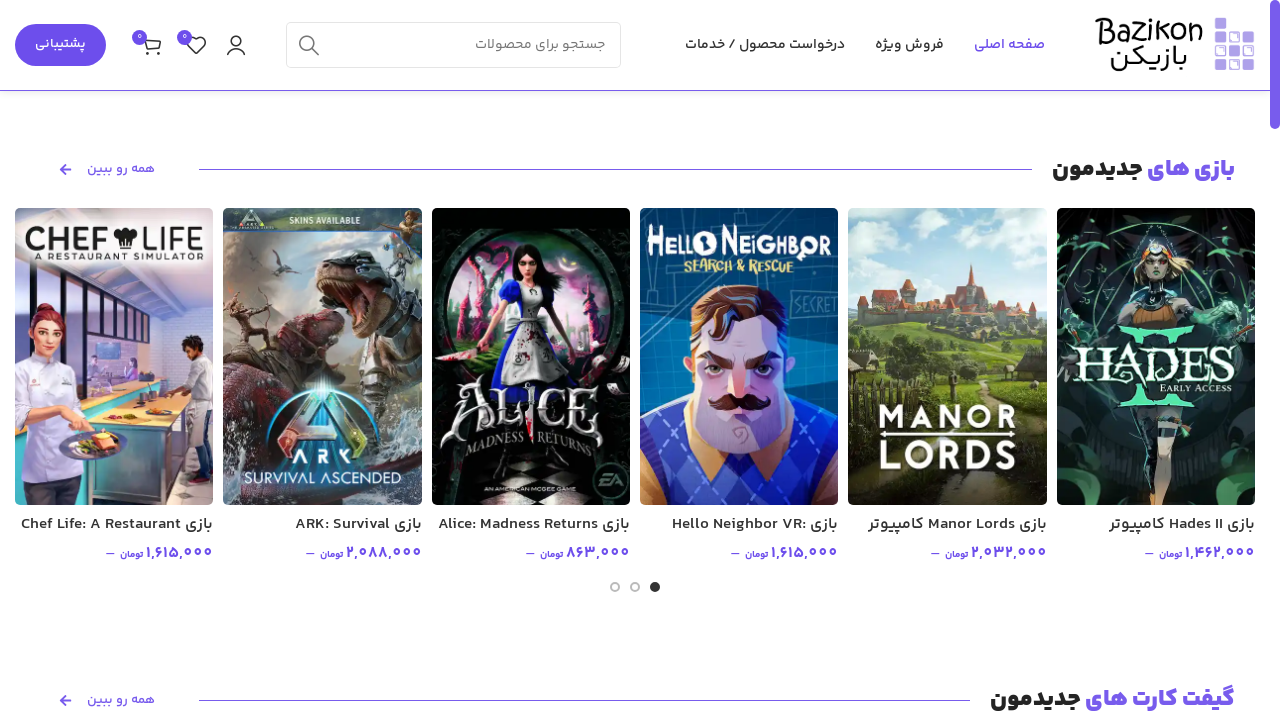Click the arrow beside new games 'همه رو ببین'
The image size is (1280, 720).
click(x=66, y=169)
